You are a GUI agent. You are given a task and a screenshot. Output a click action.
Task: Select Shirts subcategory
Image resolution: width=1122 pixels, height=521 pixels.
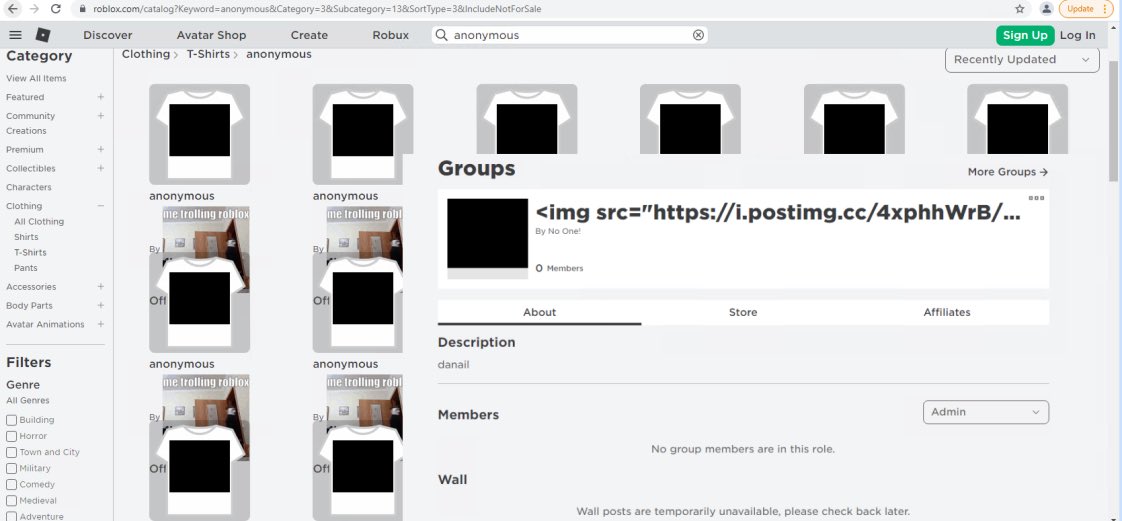click(26, 237)
